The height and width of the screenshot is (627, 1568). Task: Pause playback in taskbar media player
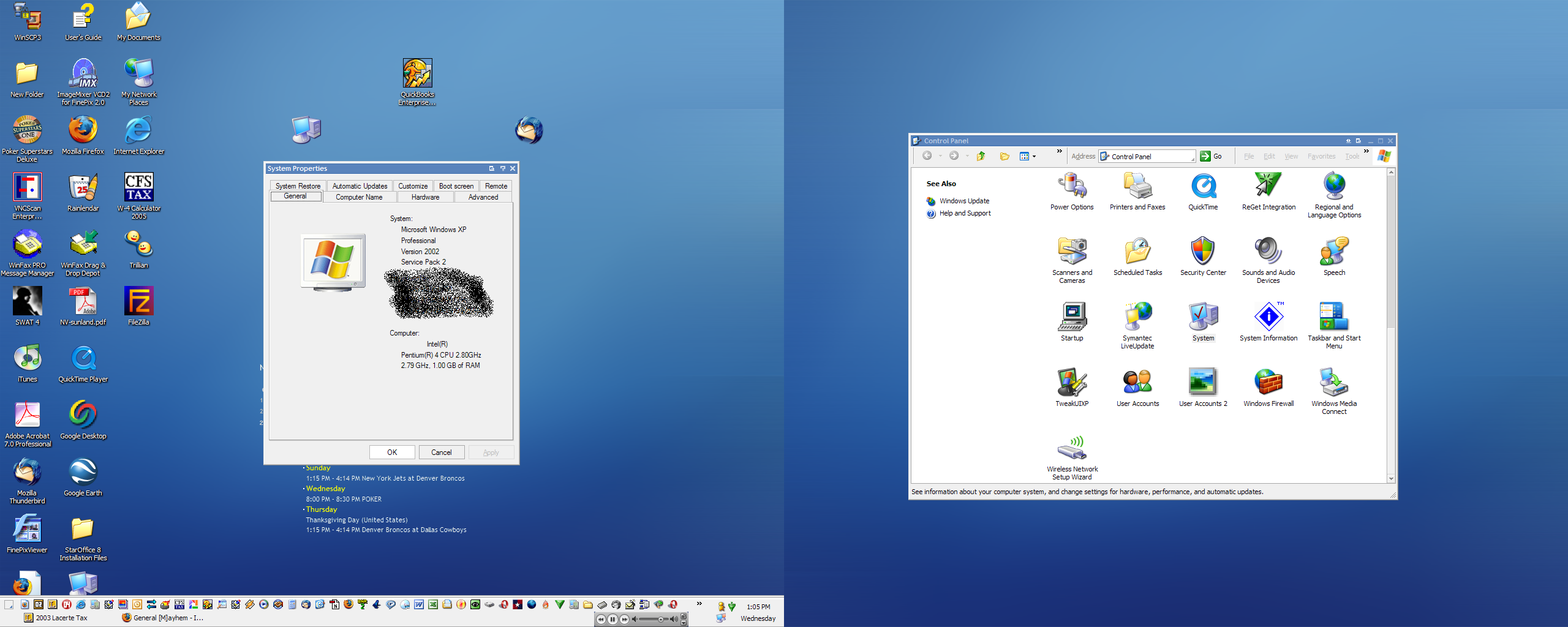[612, 620]
